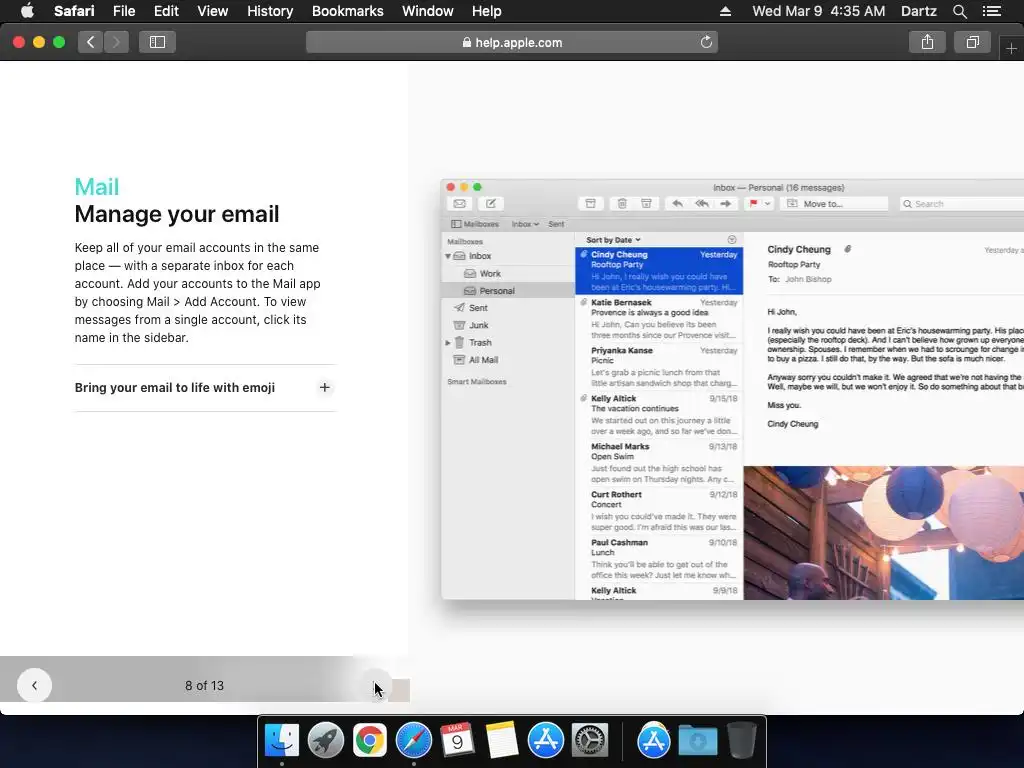
Task: Select the Junk mailbox
Action: coord(507,325)
